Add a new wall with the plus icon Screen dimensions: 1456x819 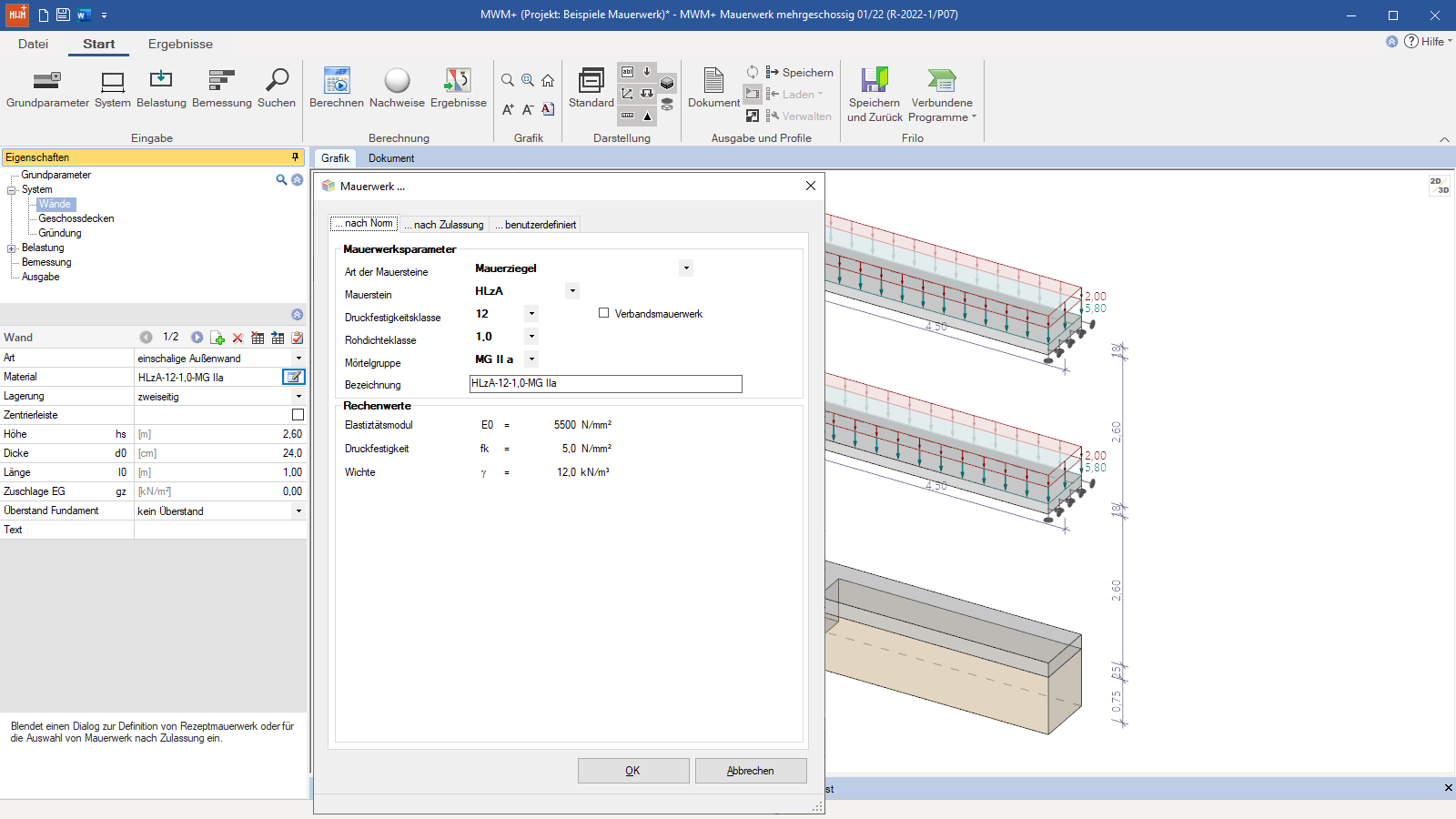217,338
